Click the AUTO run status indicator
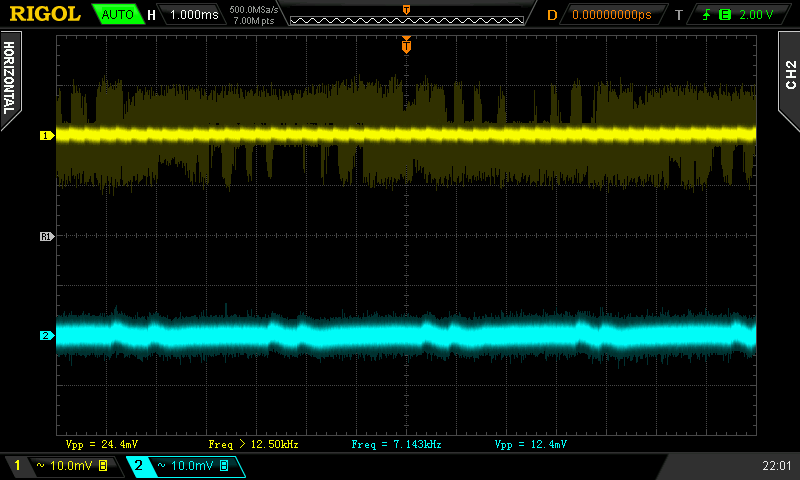Image resolution: width=800 pixels, height=480 pixels. (x=117, y=14)
